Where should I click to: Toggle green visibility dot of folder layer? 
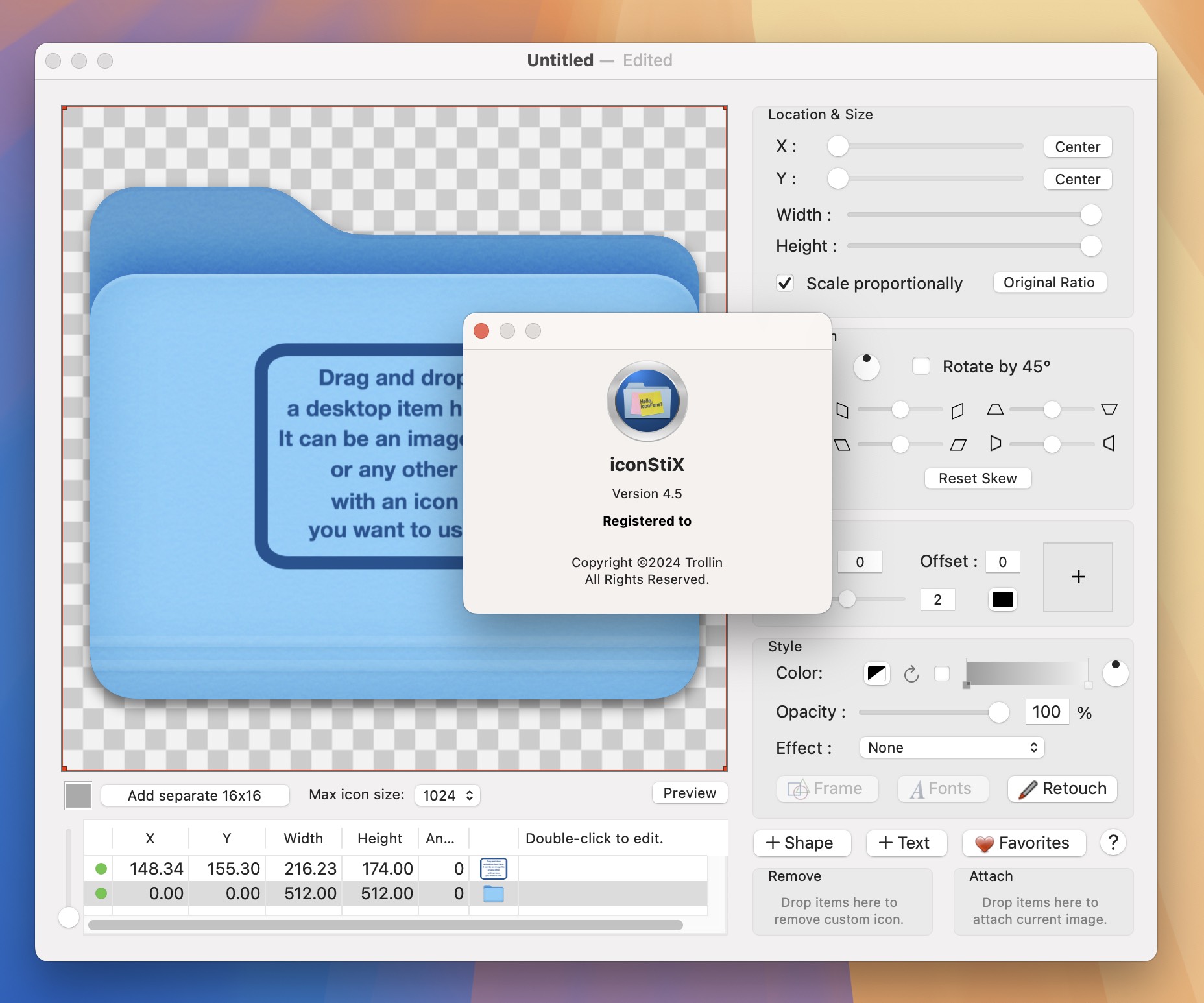101,893
